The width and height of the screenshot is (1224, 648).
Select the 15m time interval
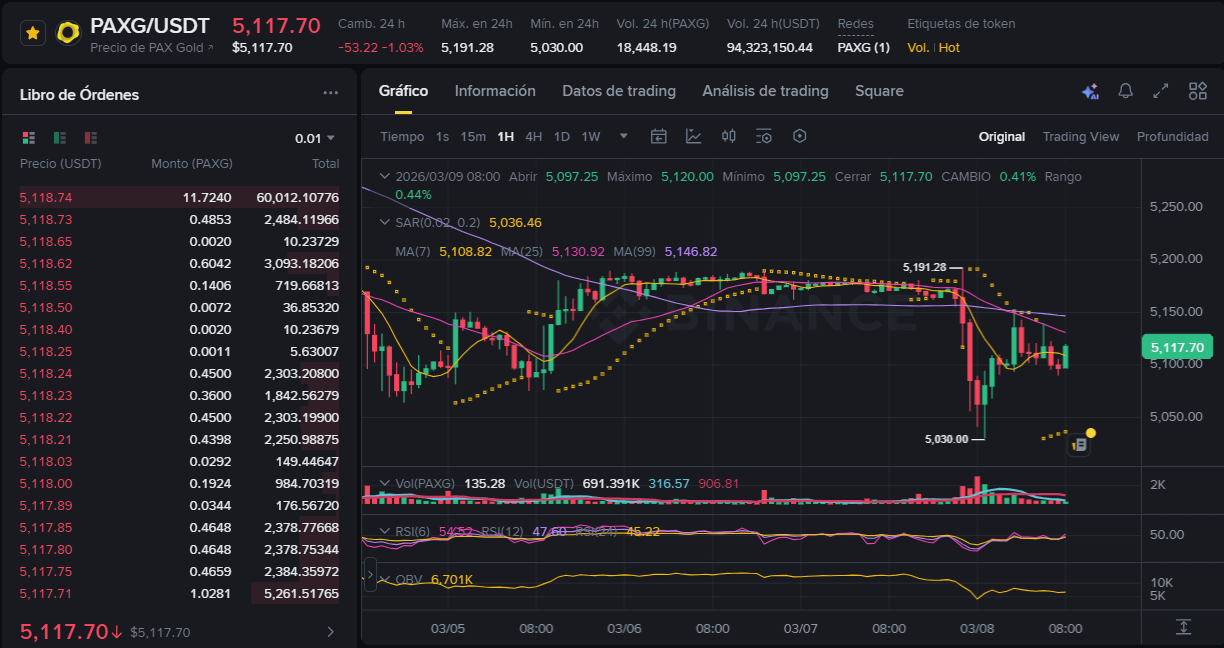point(473,137)
